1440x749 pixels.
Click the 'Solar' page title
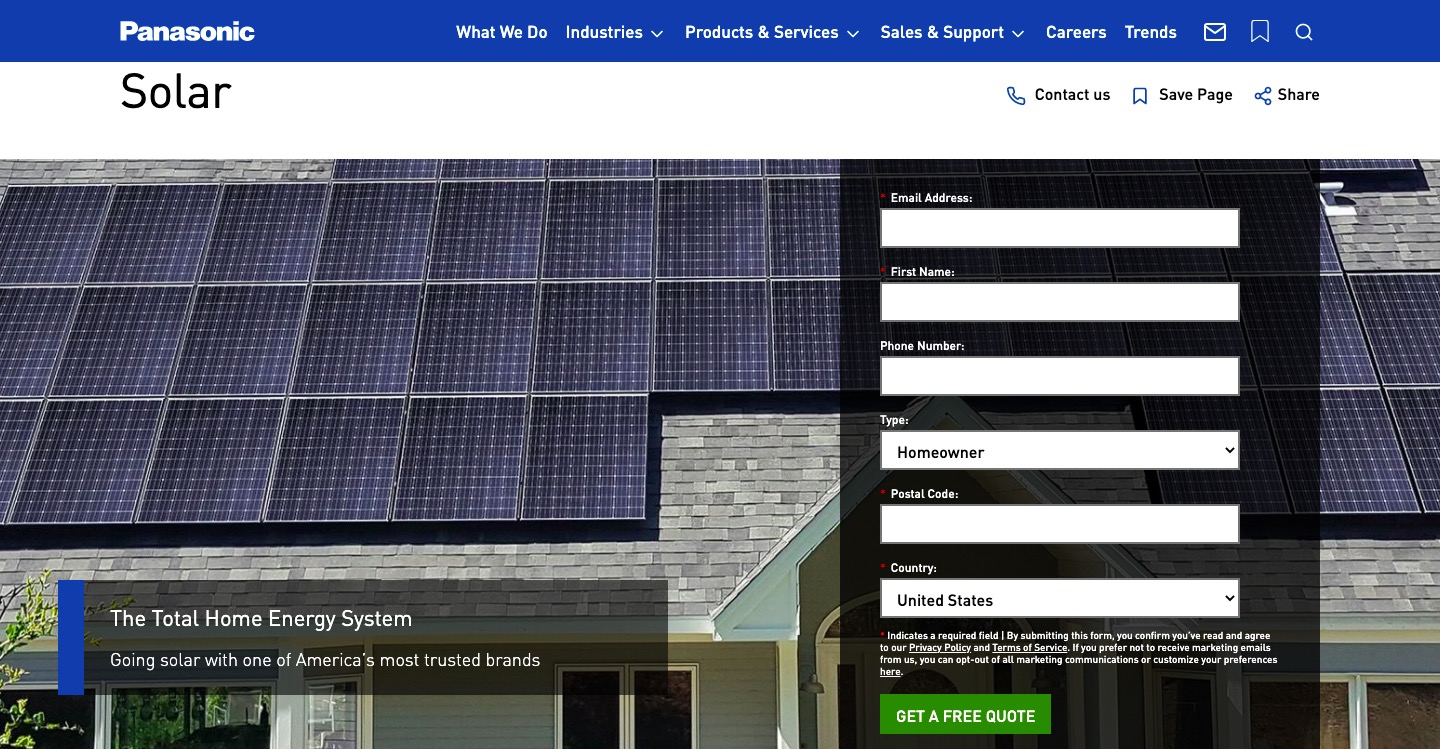coord(176,92)
